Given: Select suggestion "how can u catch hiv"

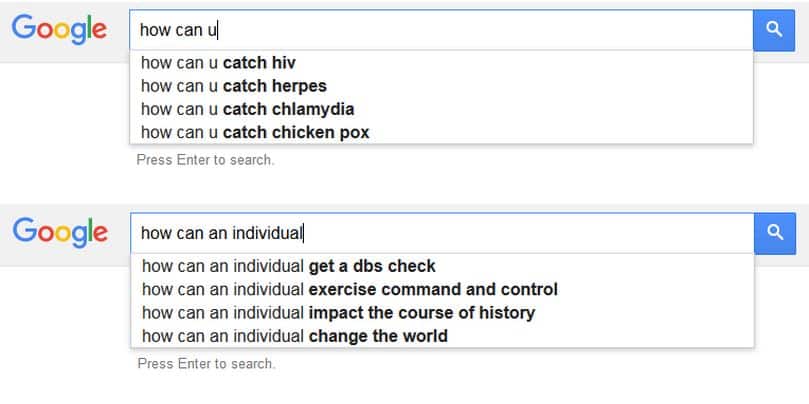Looking at the screenshot, I should [218, 62].
